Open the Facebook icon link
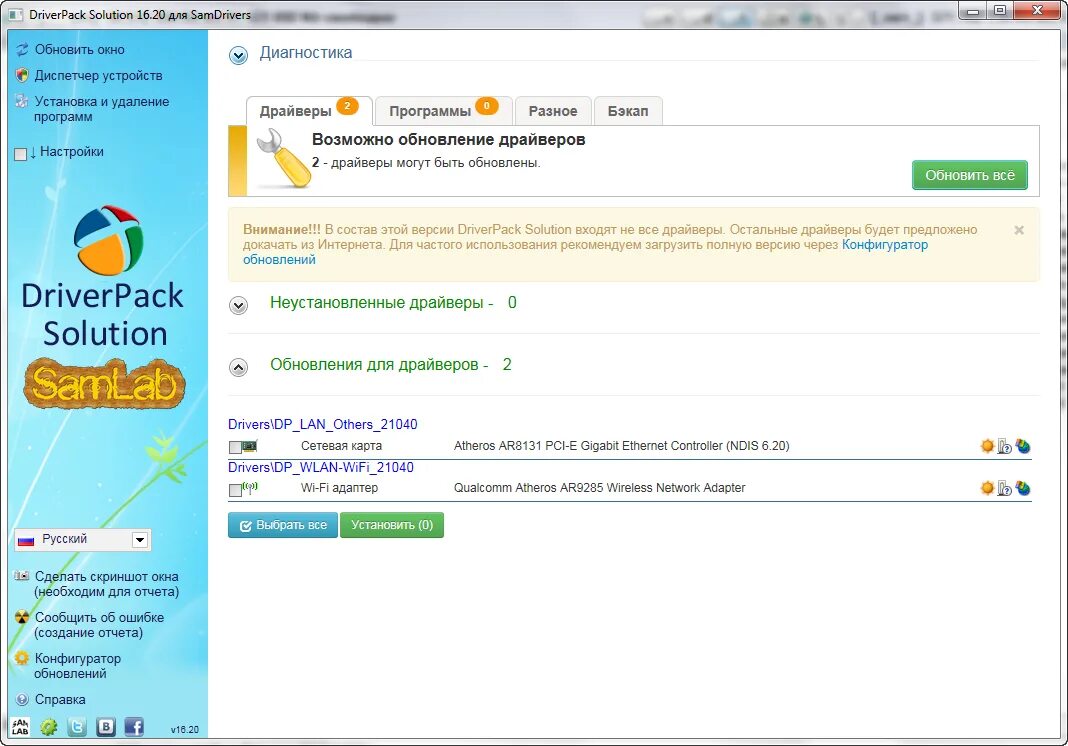Viewport: 1068px width, 746px height. (134, 727)
